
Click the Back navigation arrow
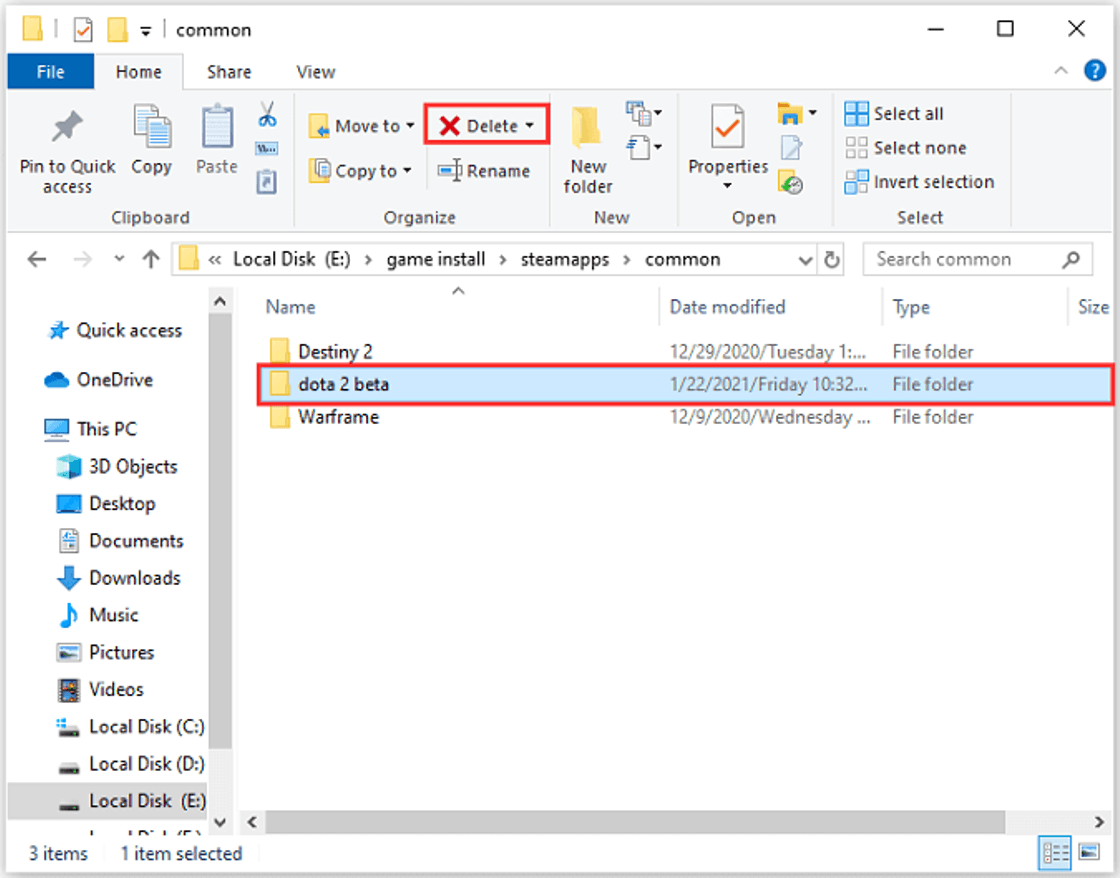(37, 259)
